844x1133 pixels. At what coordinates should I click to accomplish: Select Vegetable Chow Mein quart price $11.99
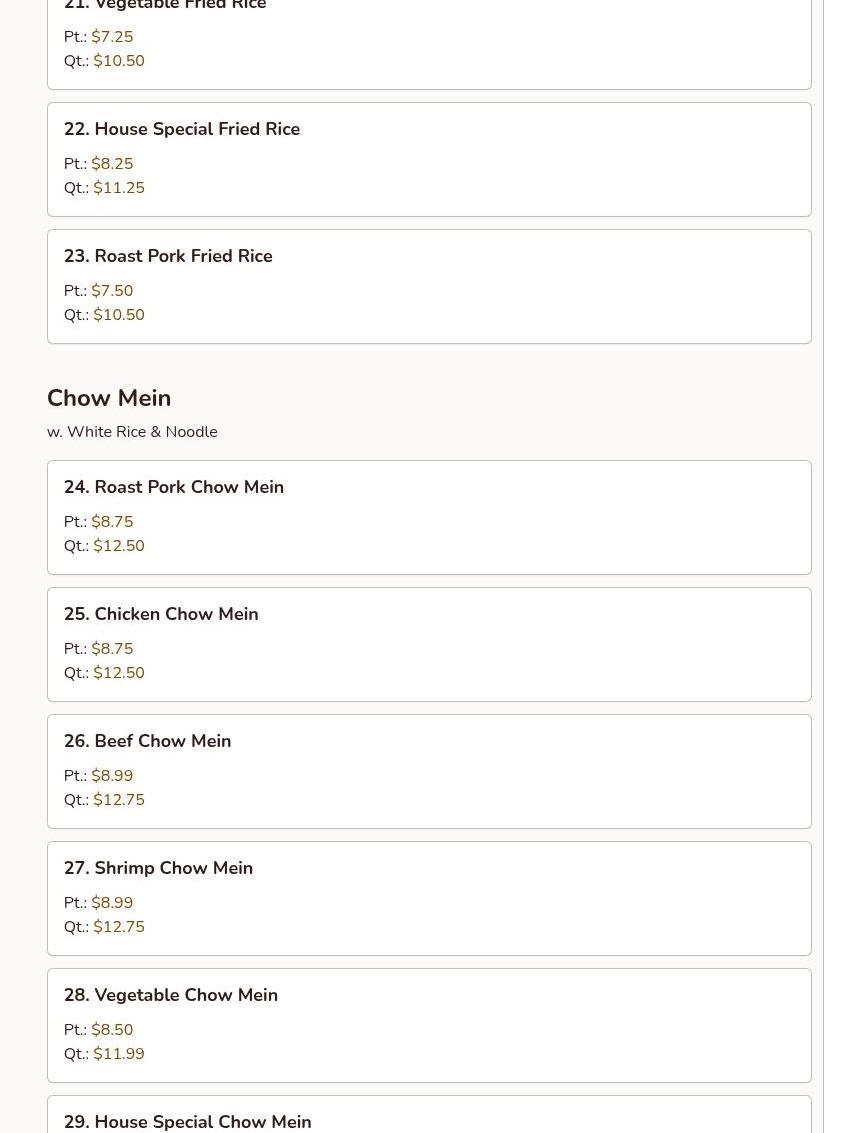click(118, 1054)
